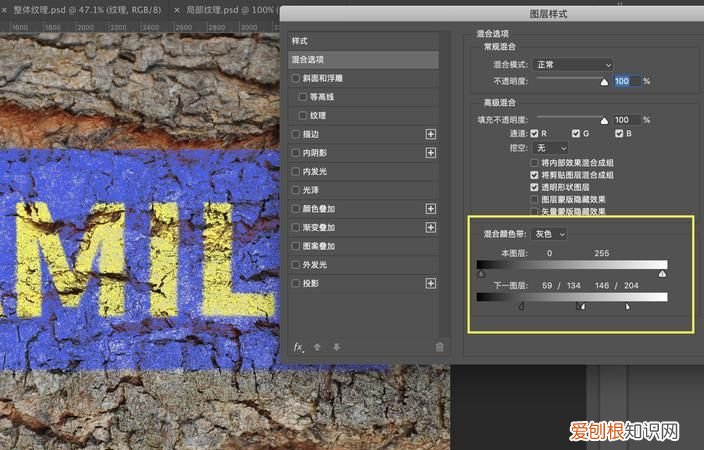Open the 混合颜色带 blend-if channel dropdown
Viewport: 704px width, 450px height.
549,234
